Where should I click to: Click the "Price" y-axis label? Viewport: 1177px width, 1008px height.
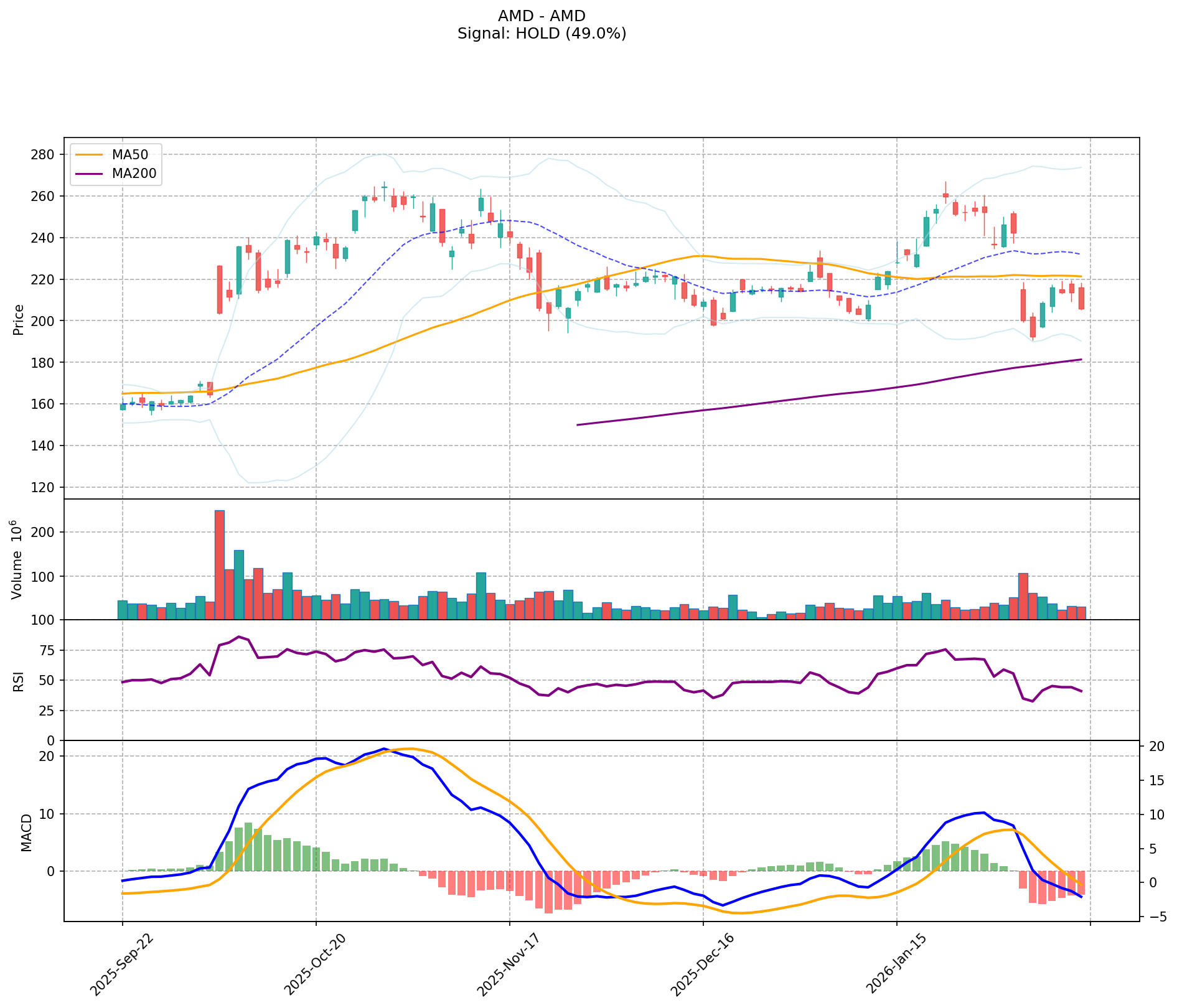tap(19, 319)
